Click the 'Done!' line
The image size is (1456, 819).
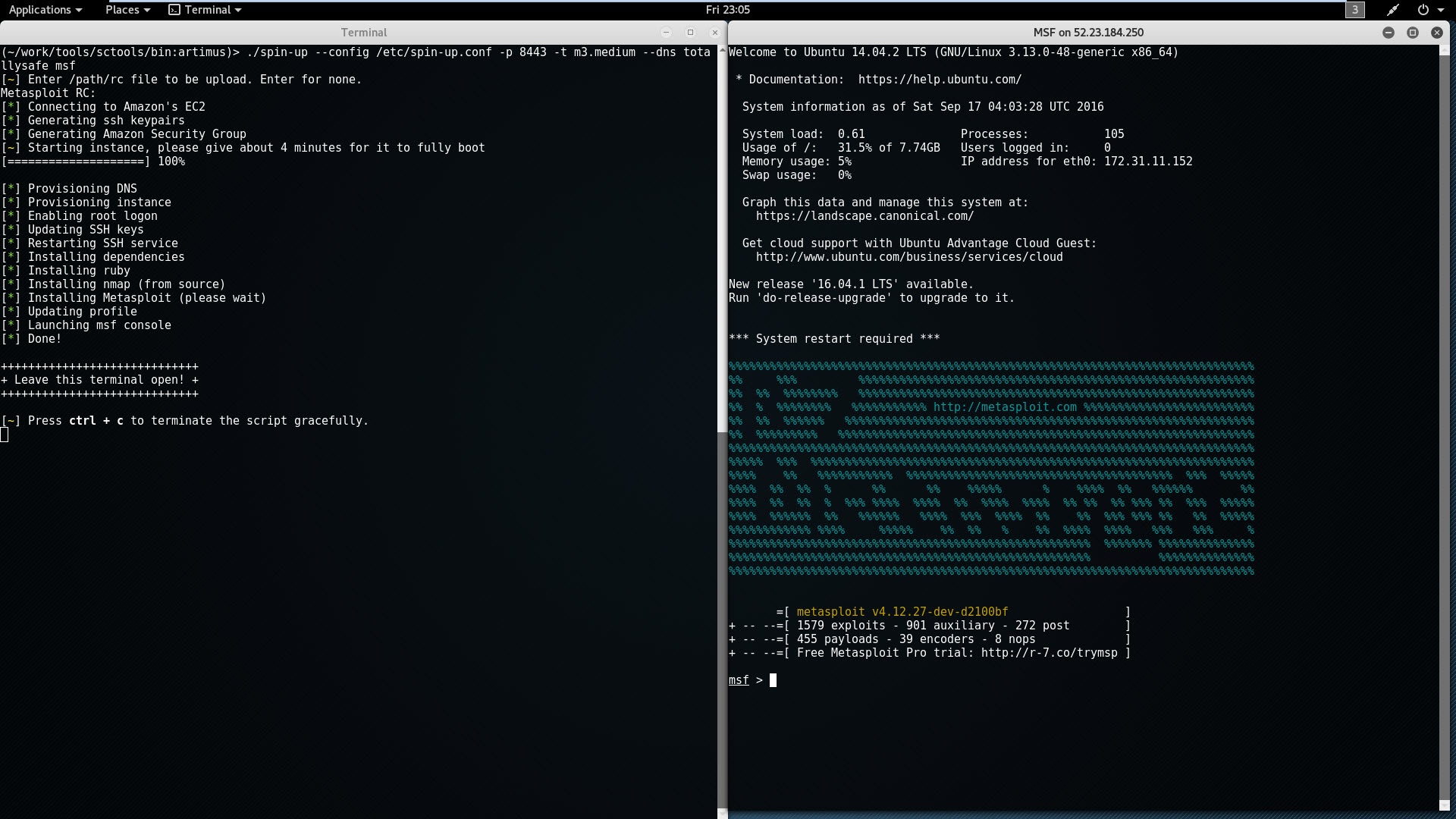(31, 339)
